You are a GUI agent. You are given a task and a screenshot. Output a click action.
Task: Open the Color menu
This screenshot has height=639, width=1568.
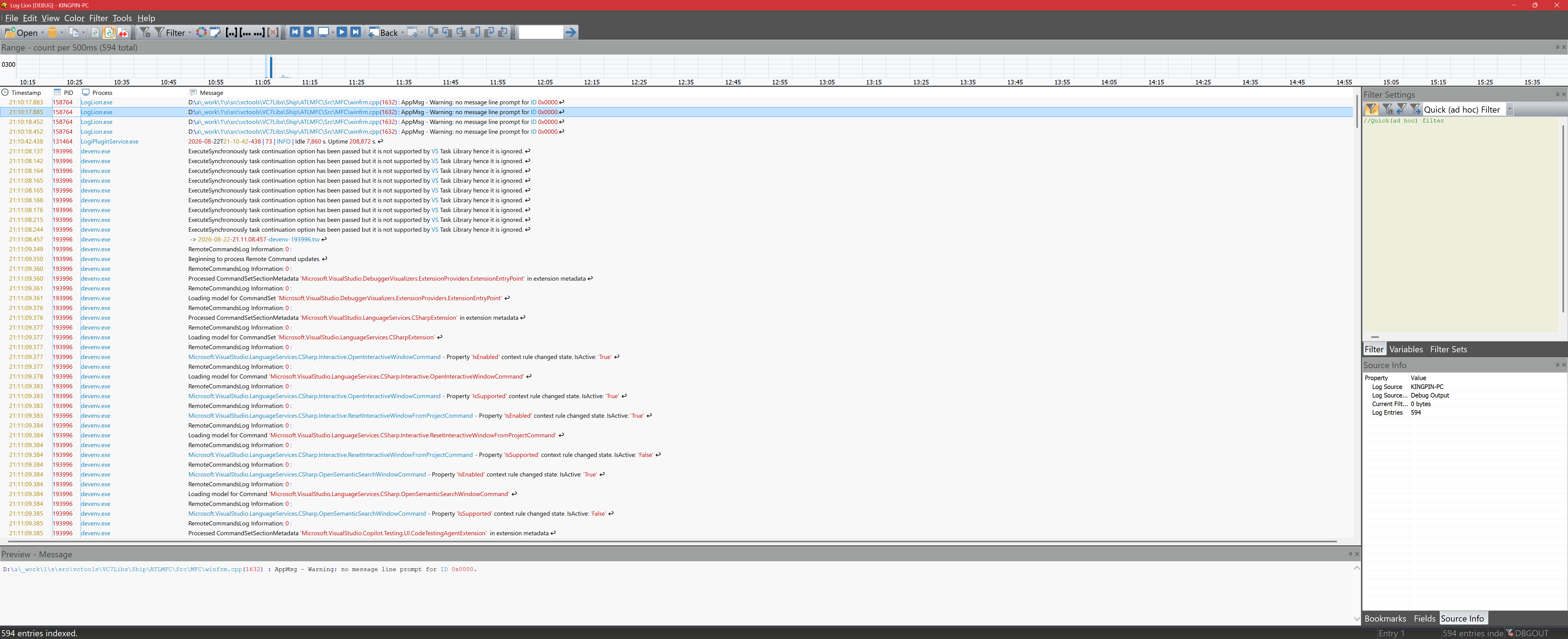click(x=74, y=18)
